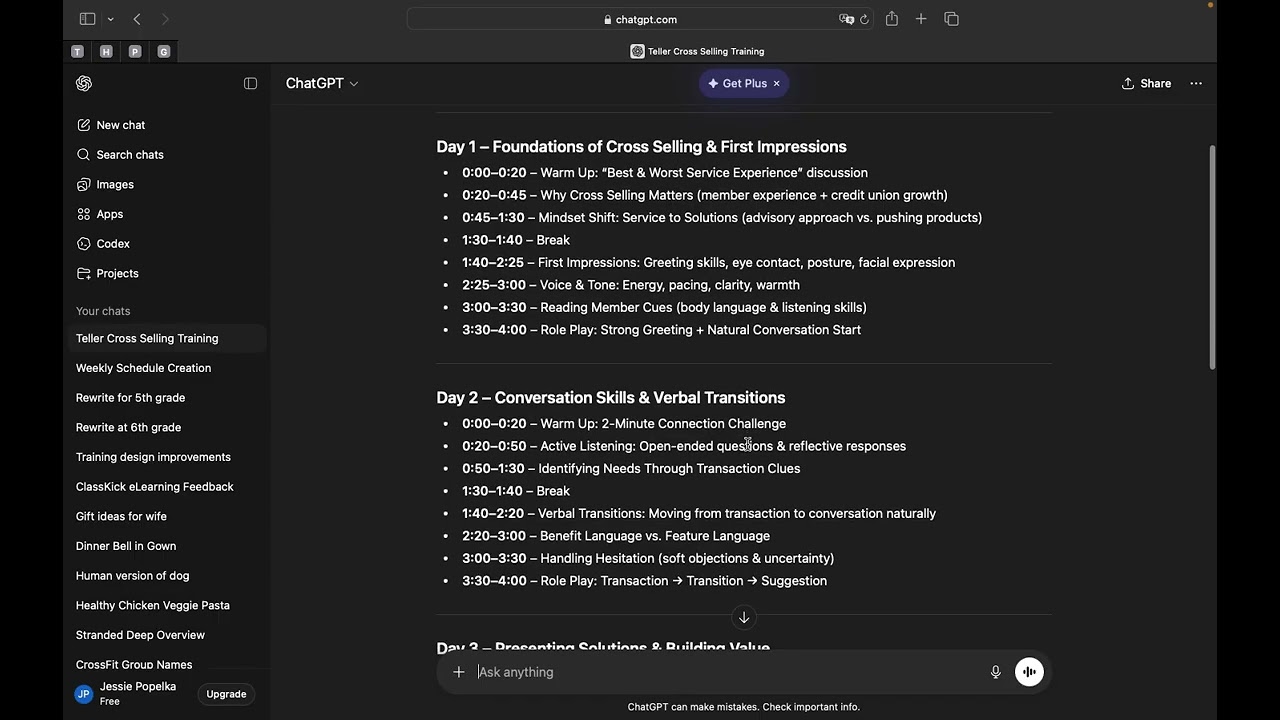The image size is (1280, 720).
Task: Select the pinned tab labeled P
Action: tap(135, 51)
